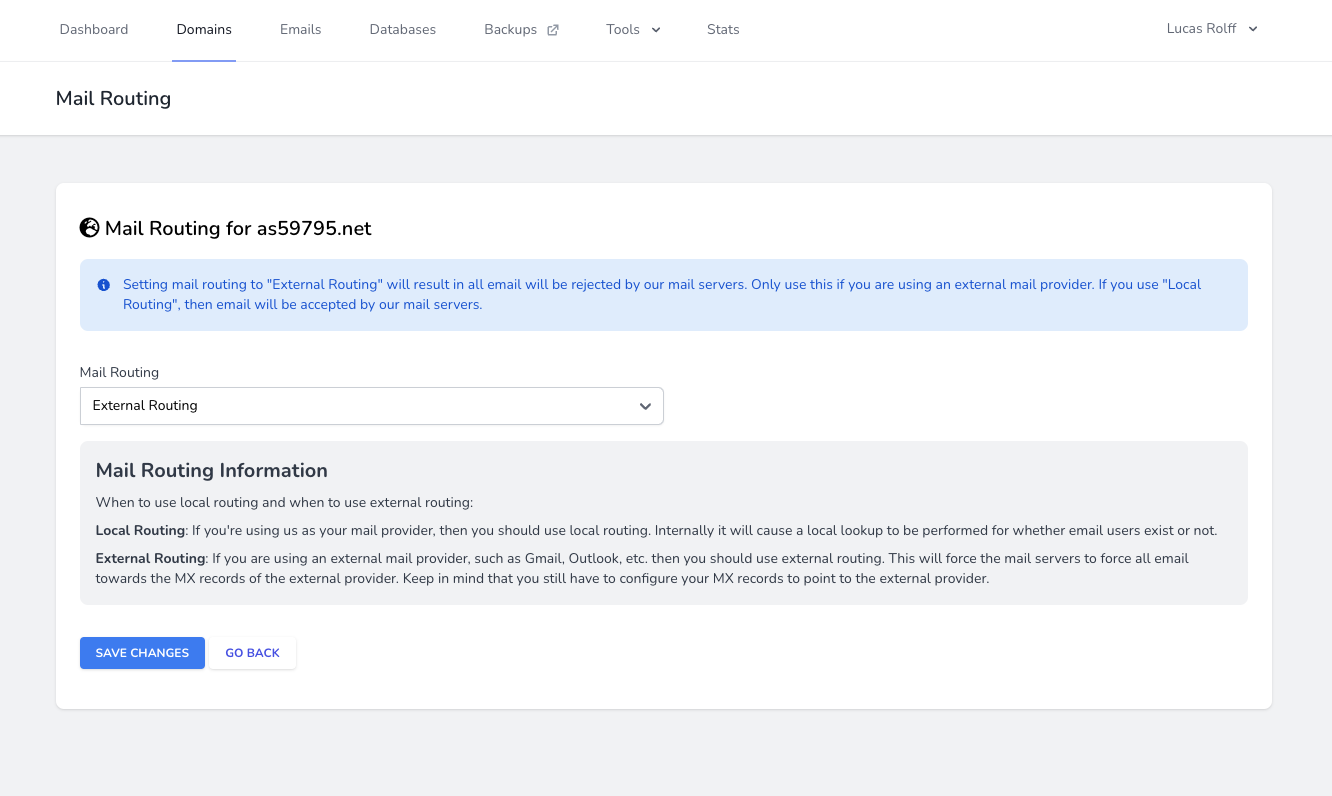This screenshot has width=1332, height=796.
Task: Open the Databases section
Action: pos(402,30)
